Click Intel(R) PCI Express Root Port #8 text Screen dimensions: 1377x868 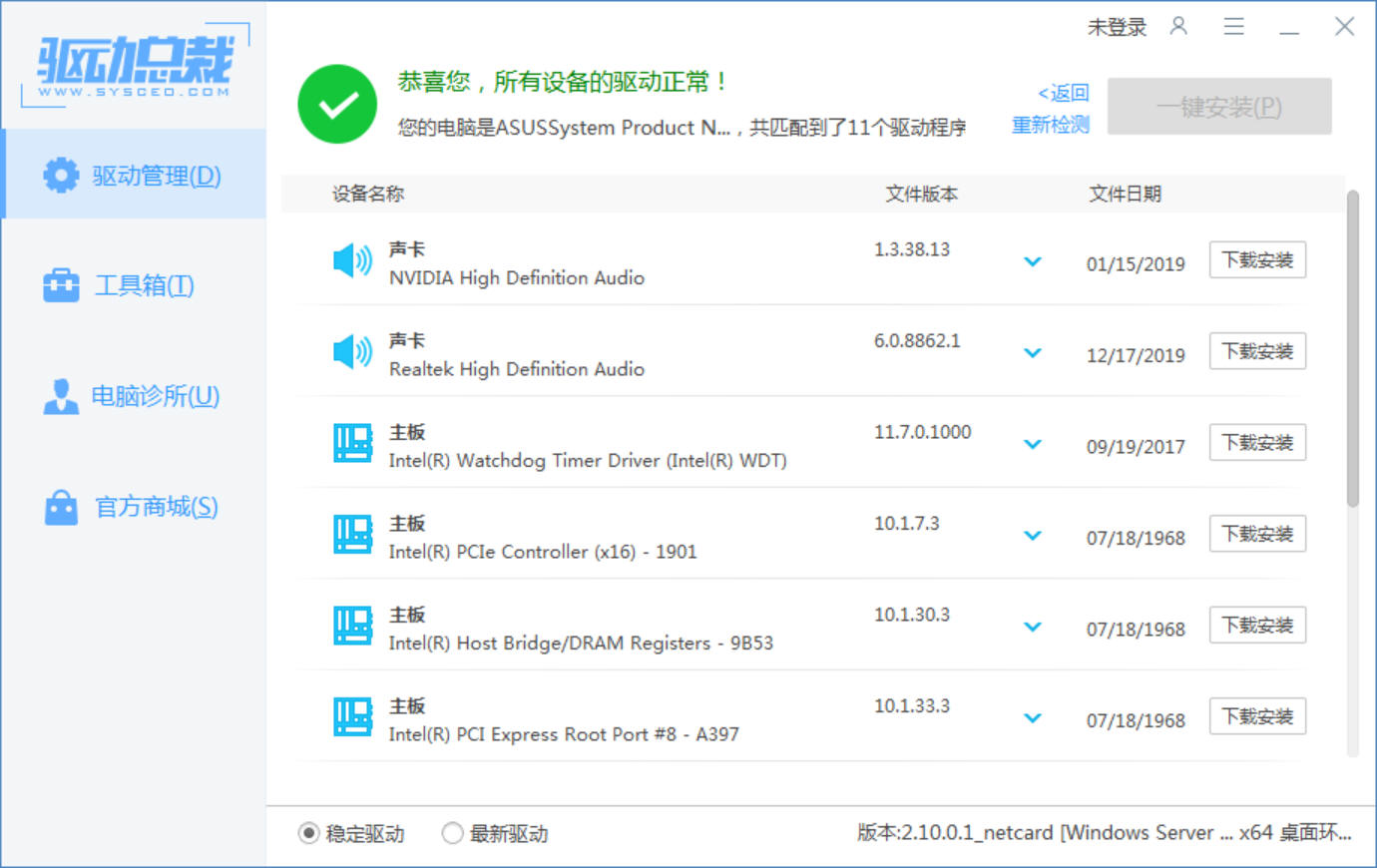pyautogui.click(x=564, y=734)
